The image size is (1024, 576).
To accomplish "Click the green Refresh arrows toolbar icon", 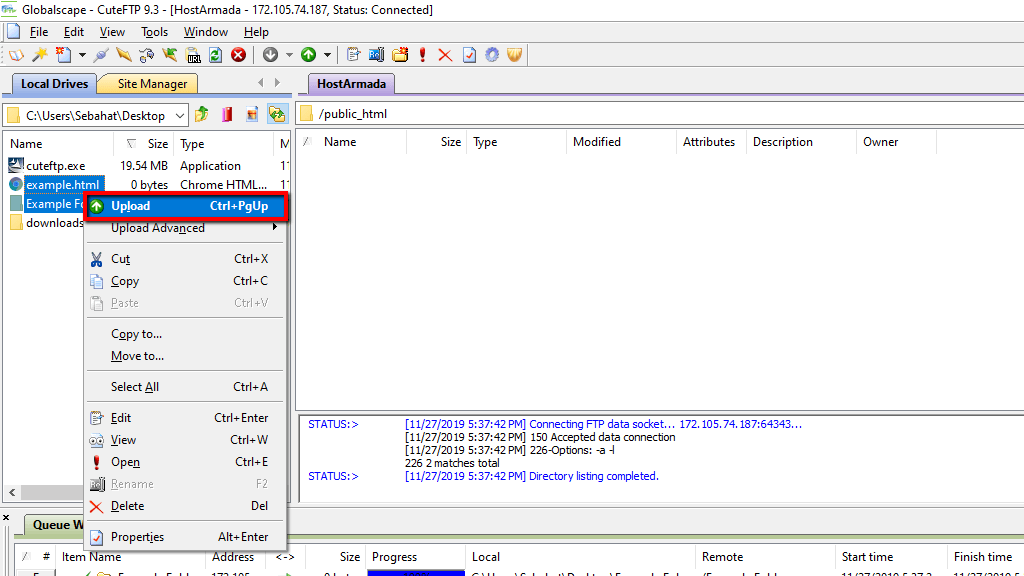I will [x=216, y=55].
